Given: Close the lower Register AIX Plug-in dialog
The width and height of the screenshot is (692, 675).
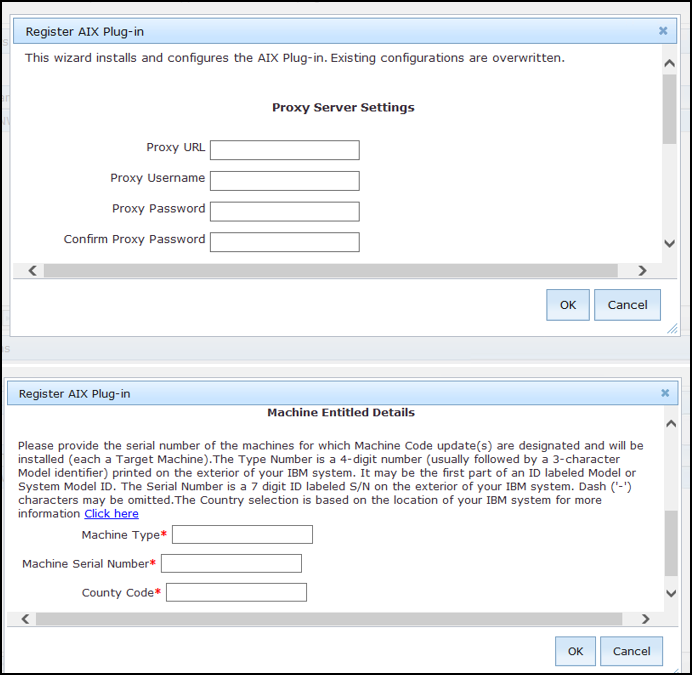Looking at the screenshot, I should tap(665, 393).
